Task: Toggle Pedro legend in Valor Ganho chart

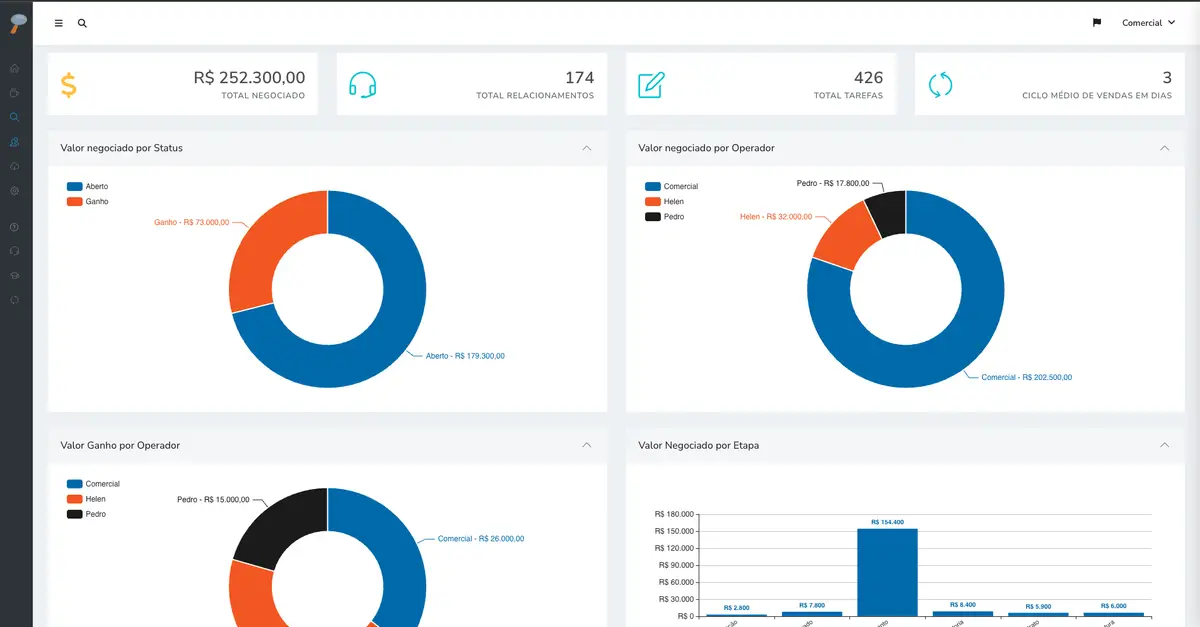Action: (x=86, y=514)
